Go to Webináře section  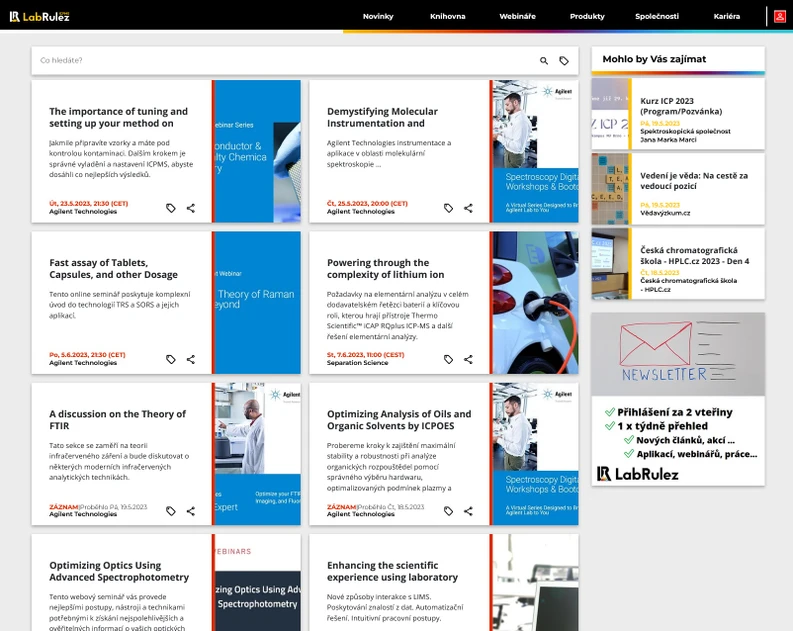coord(517,16)
